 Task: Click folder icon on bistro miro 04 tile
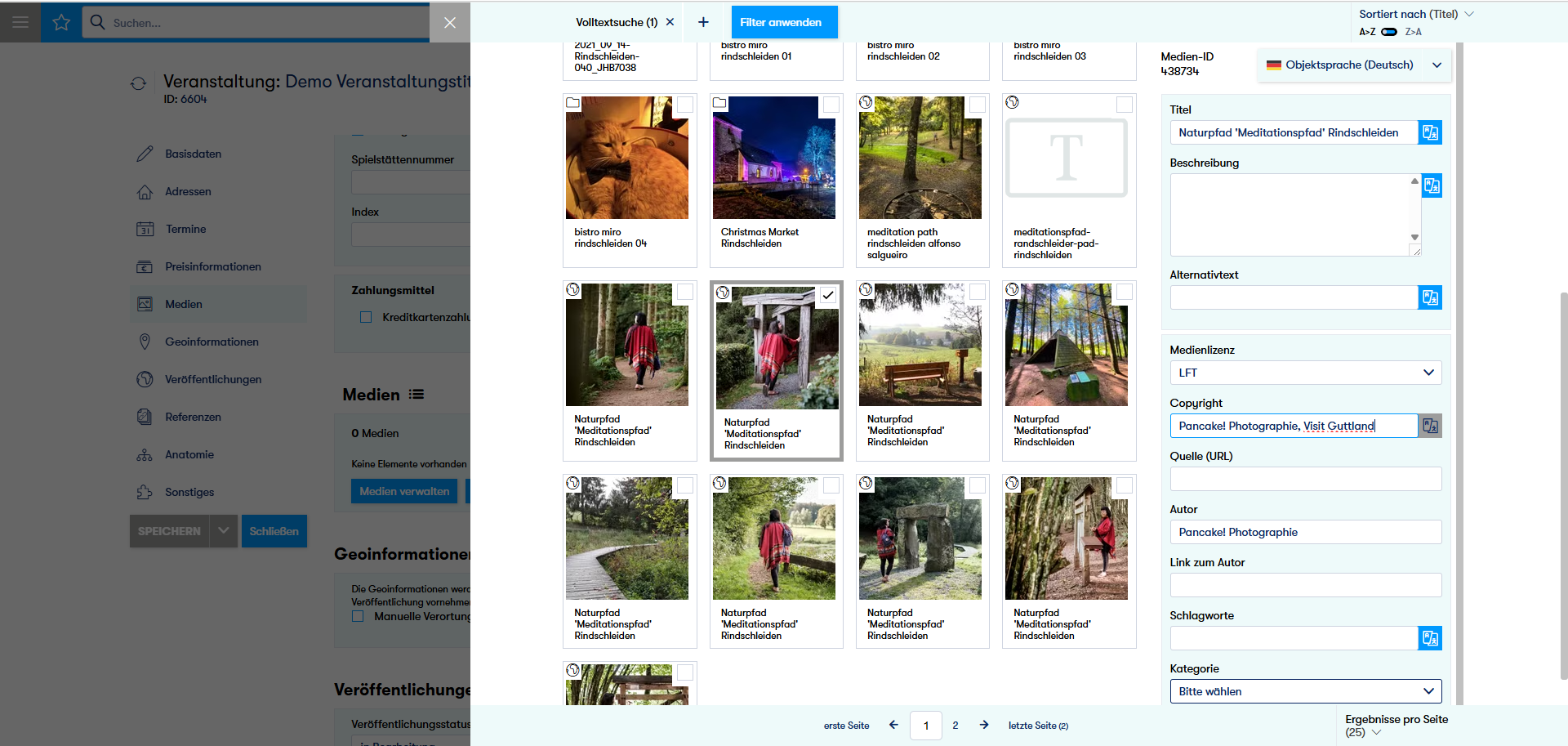pos(573,103)
